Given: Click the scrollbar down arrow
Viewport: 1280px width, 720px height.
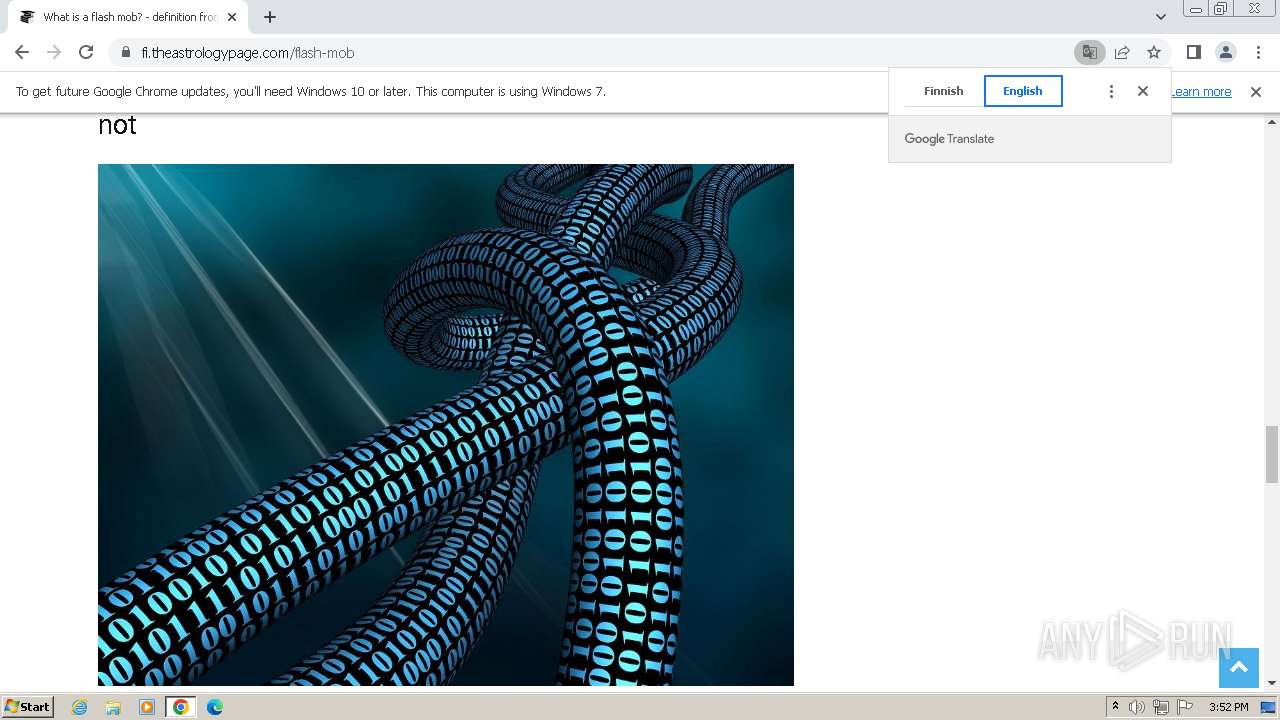Looking at the screenshot, I should [x=1272, y=683].
